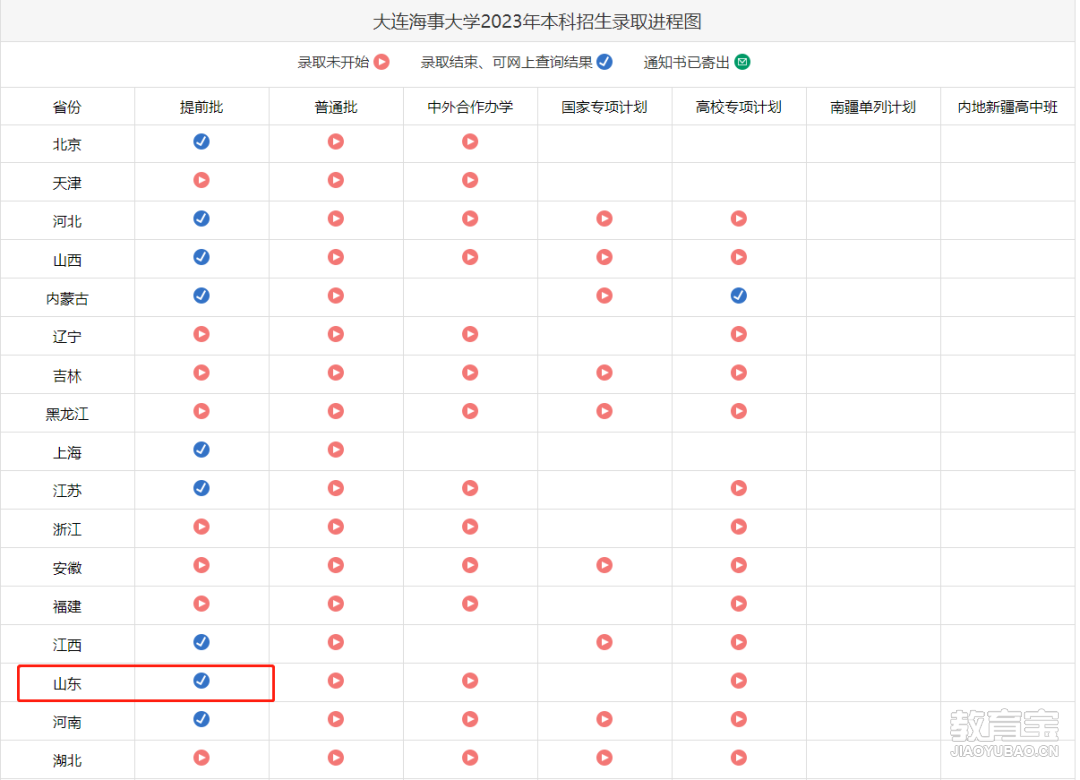Click the 普通批 column header
This screenshot has width=1080, height=780.
pyautogui.click(x=335, y=107)
